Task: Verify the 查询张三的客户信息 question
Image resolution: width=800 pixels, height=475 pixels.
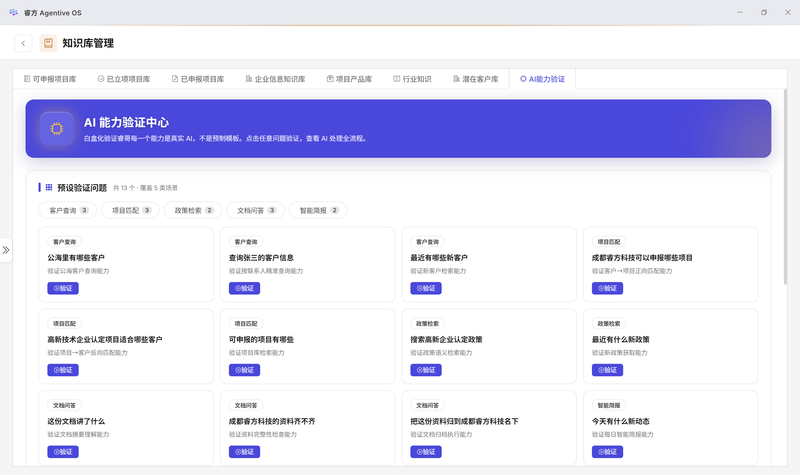Action: pos(244,288)
